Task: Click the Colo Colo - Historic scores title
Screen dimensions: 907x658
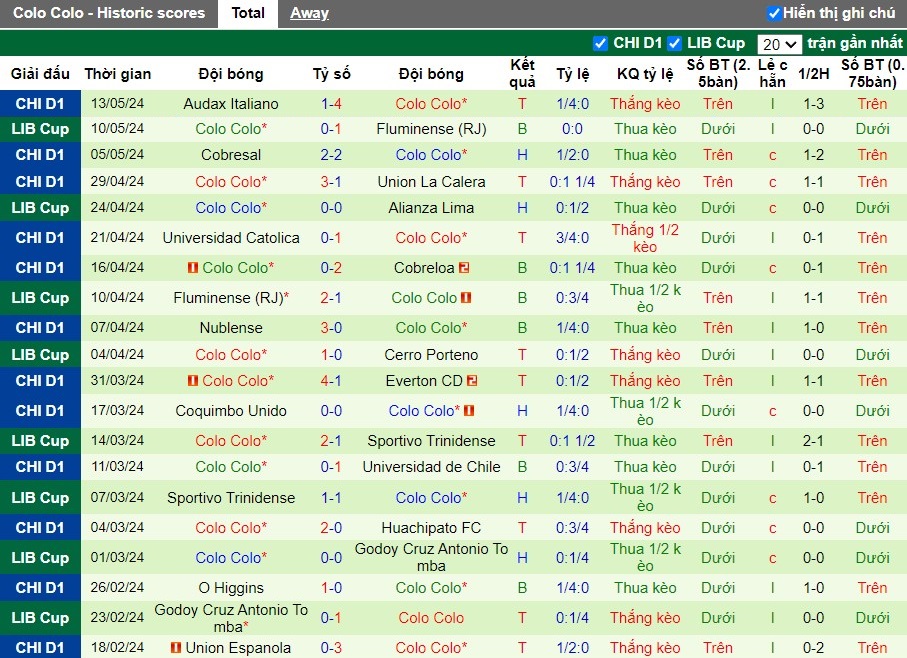Action: pos(109,13)
